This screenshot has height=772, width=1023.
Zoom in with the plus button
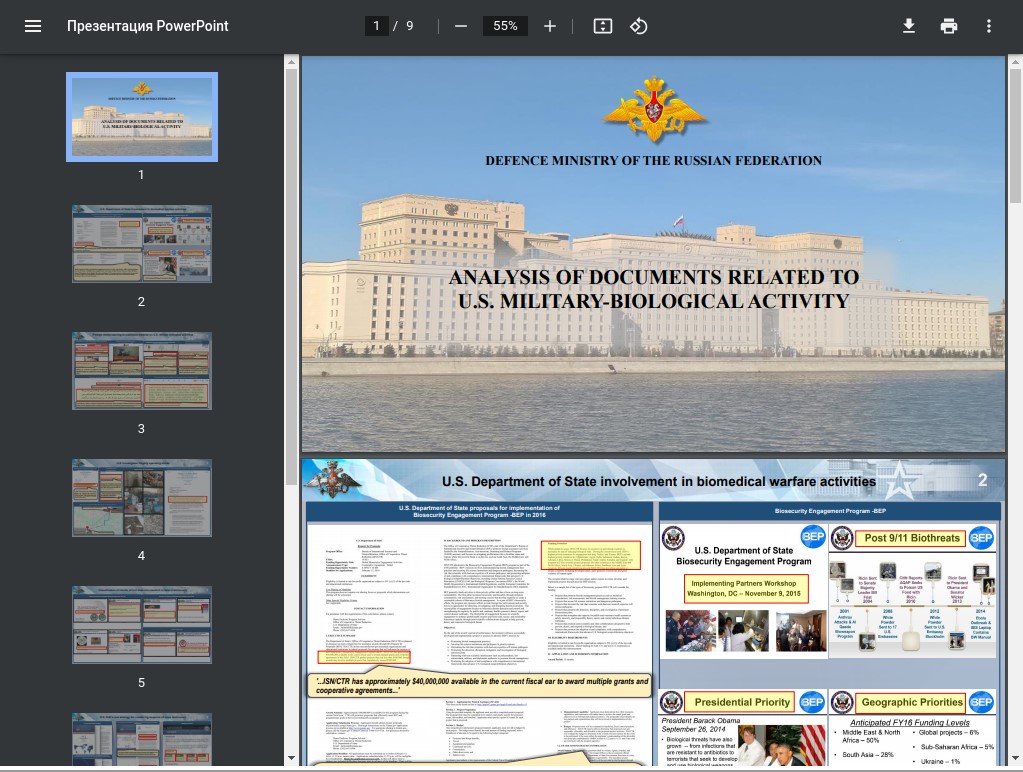[x=550, y=26]
